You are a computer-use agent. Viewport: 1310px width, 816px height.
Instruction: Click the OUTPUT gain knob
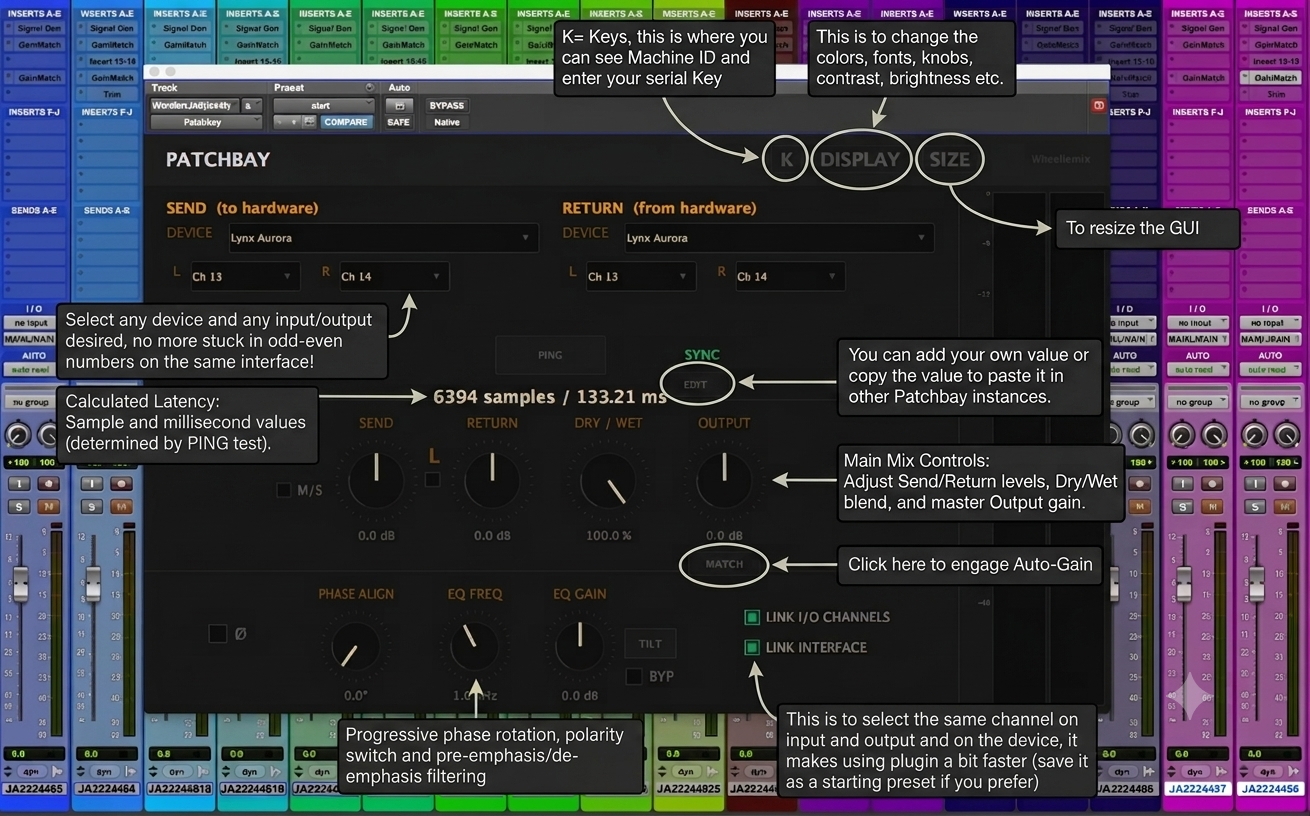pos(724,480)
